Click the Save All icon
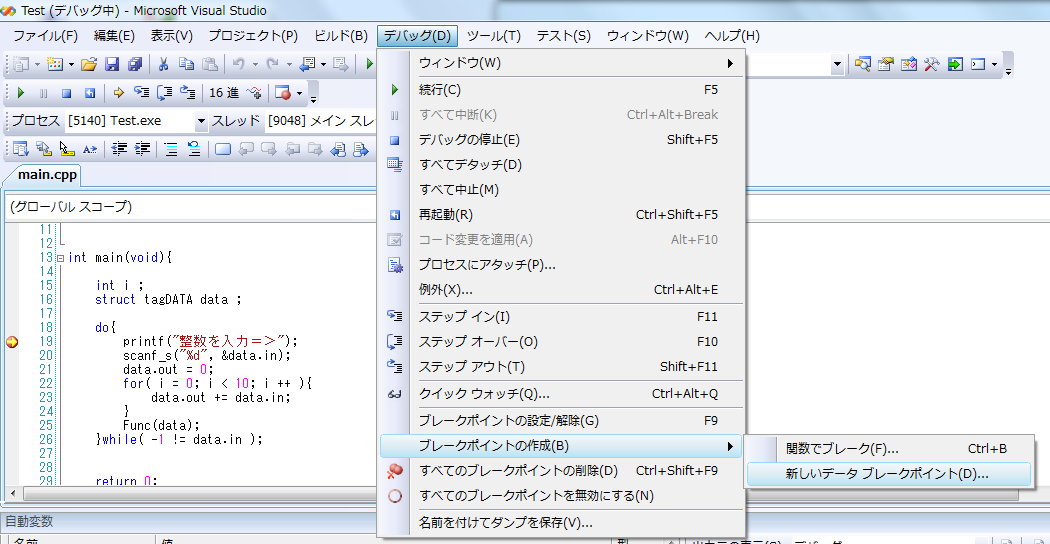The image size is (1050, 544). point(135,64)
